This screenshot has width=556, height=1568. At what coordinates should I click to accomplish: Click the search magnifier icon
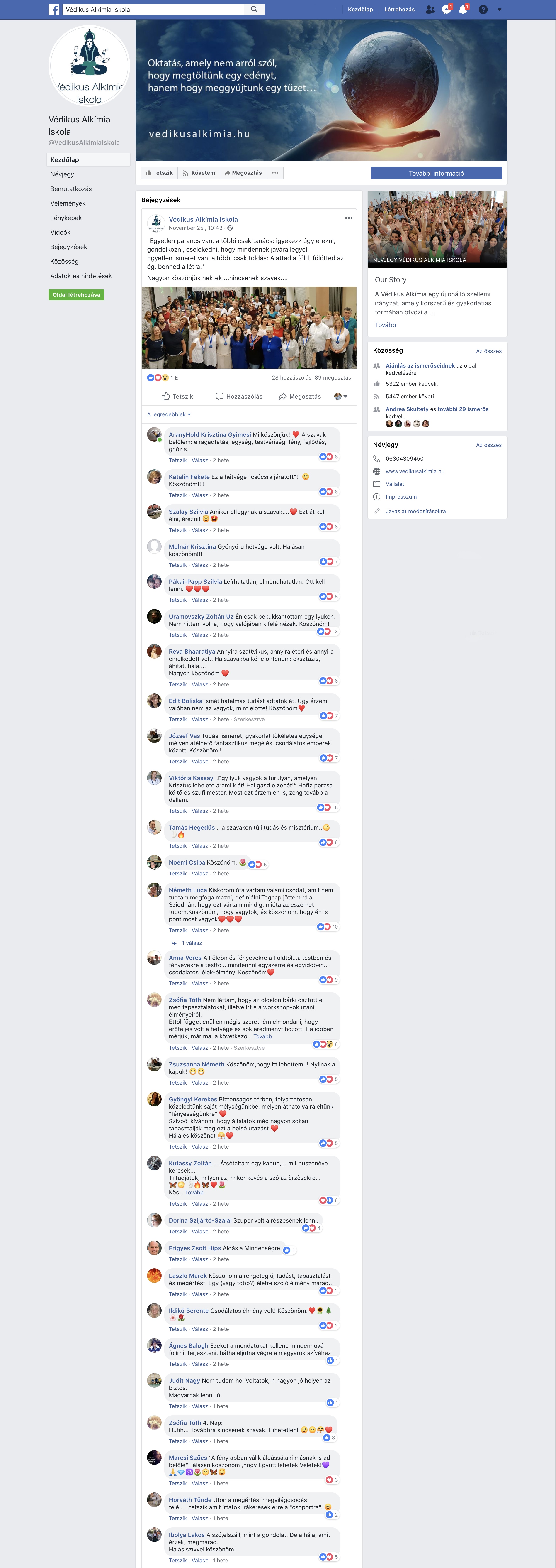(254, 9)
